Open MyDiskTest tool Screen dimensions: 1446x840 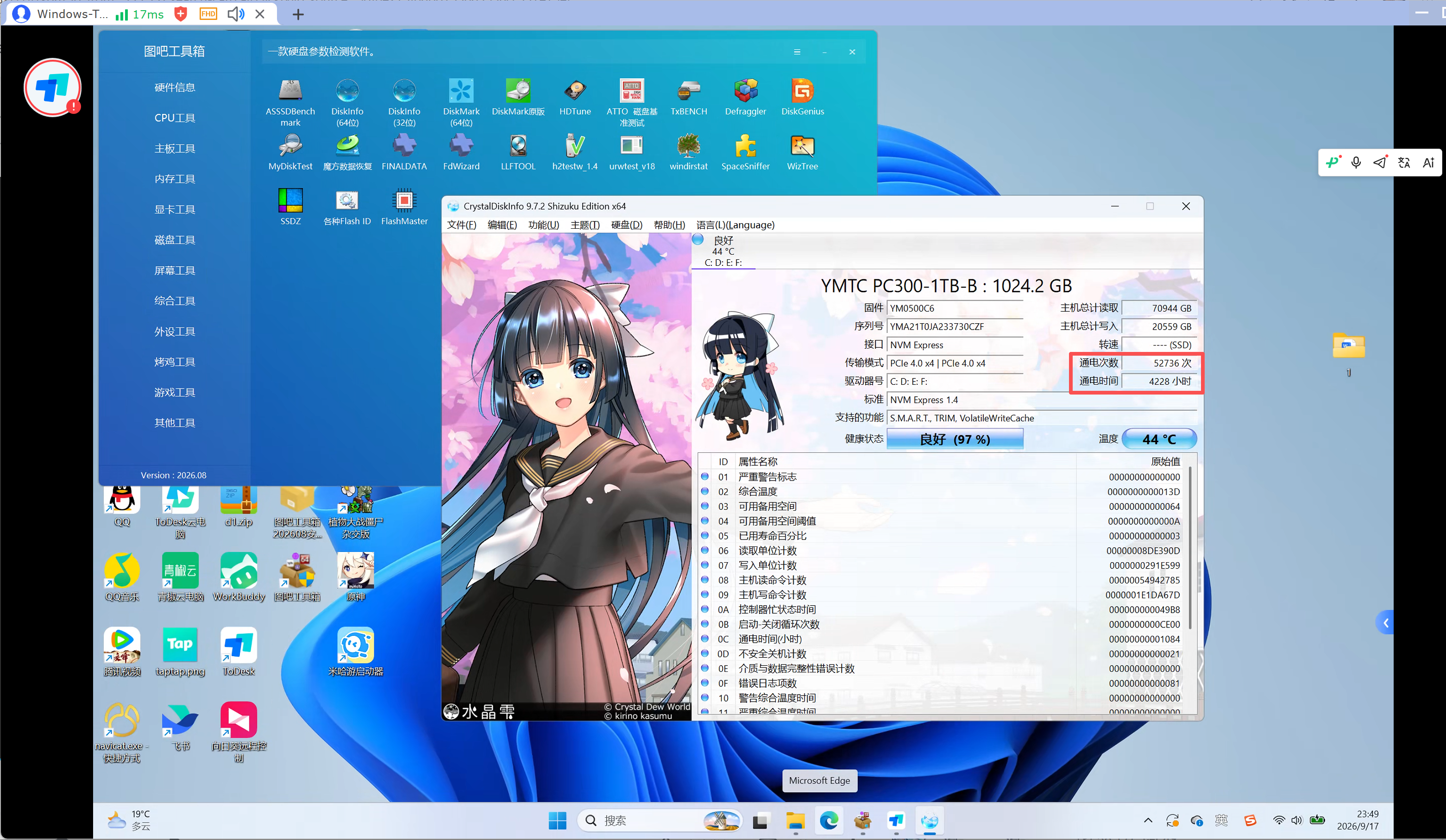(x=290, y=152)
